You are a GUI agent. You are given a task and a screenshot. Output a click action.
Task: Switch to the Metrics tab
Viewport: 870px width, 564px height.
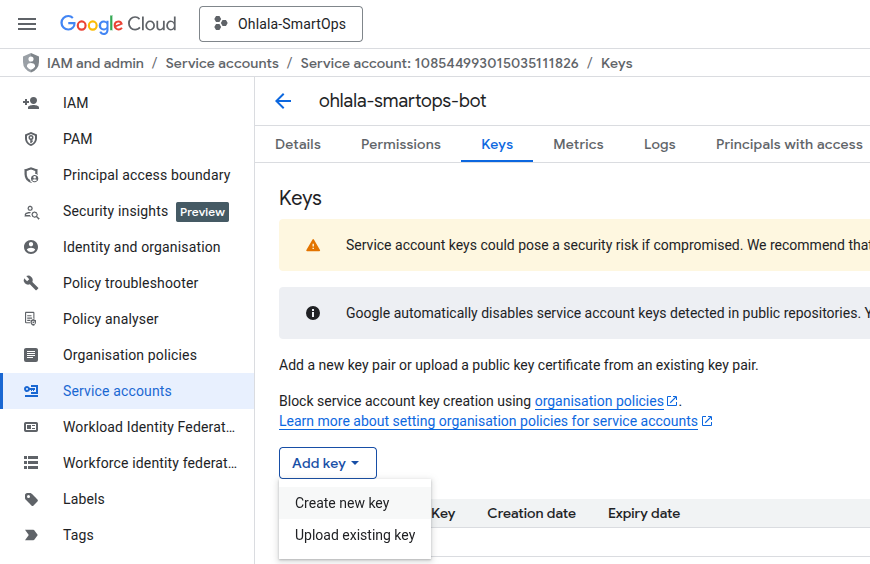tap(578, 144)
